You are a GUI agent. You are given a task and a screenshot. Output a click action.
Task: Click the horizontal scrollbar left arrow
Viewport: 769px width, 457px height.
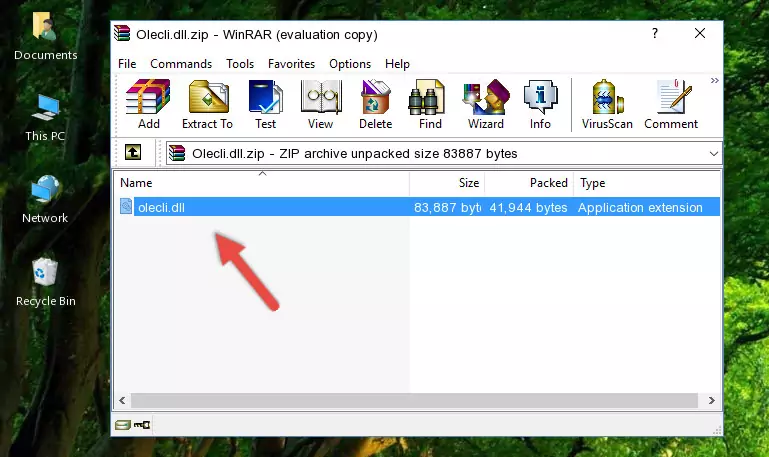point(123,401)
